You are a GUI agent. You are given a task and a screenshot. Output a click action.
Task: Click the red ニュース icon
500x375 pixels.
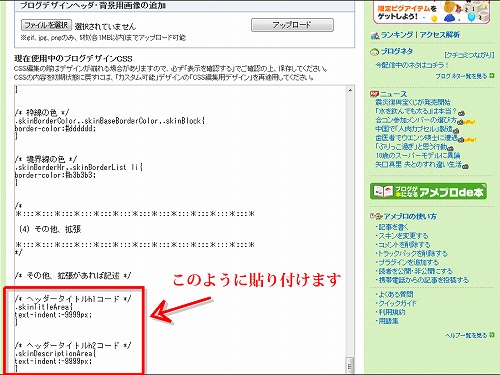374,94
